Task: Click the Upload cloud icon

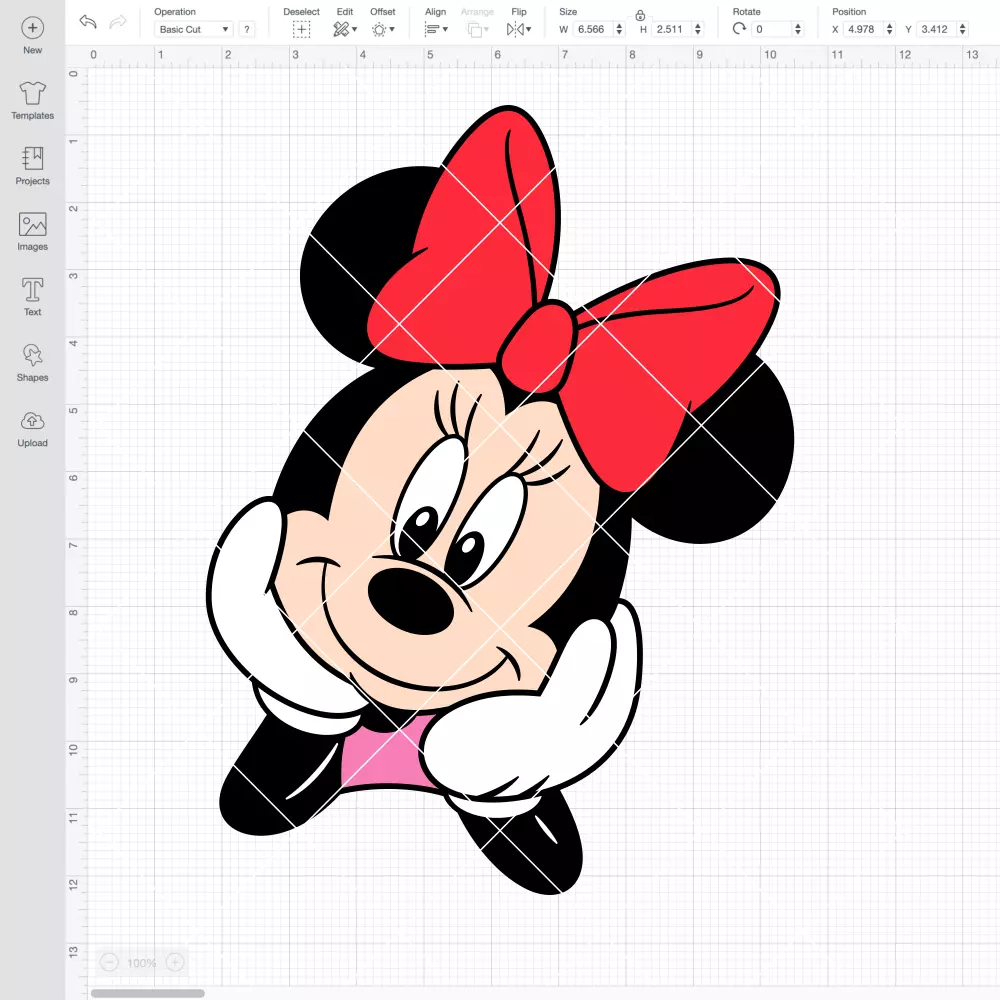Action: click(33, 421)
